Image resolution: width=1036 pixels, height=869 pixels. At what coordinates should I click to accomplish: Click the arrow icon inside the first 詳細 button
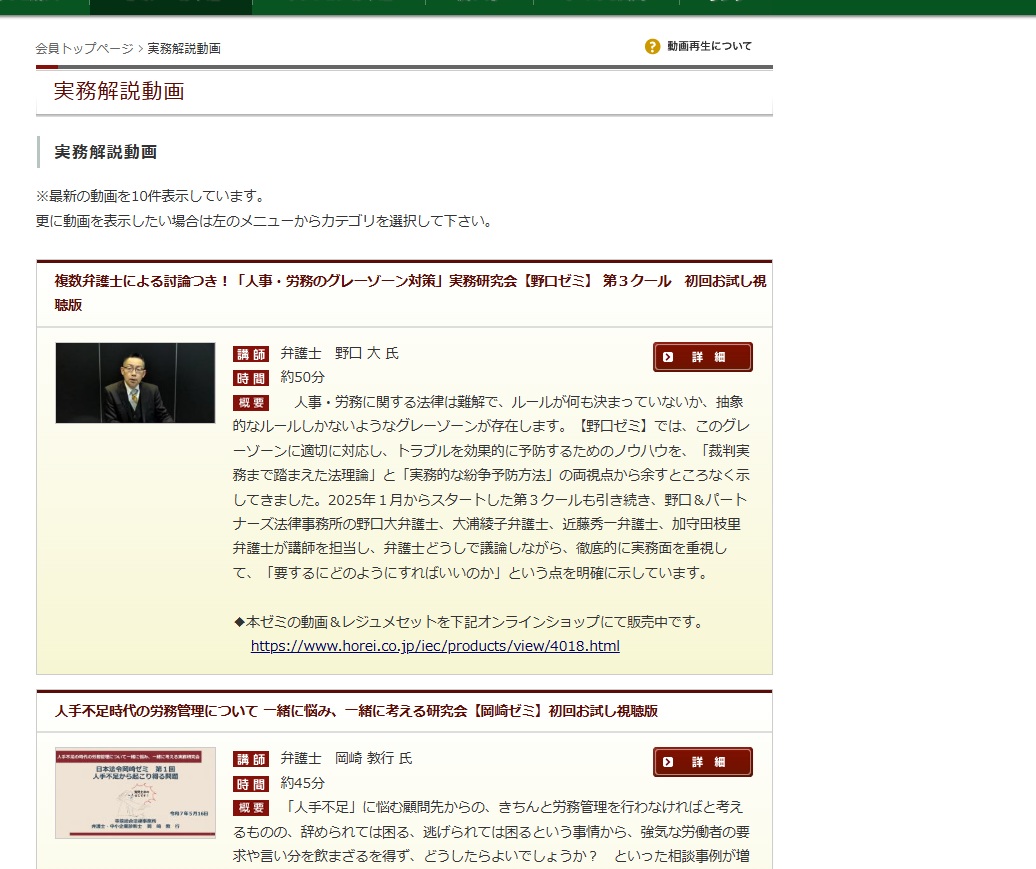667,357
